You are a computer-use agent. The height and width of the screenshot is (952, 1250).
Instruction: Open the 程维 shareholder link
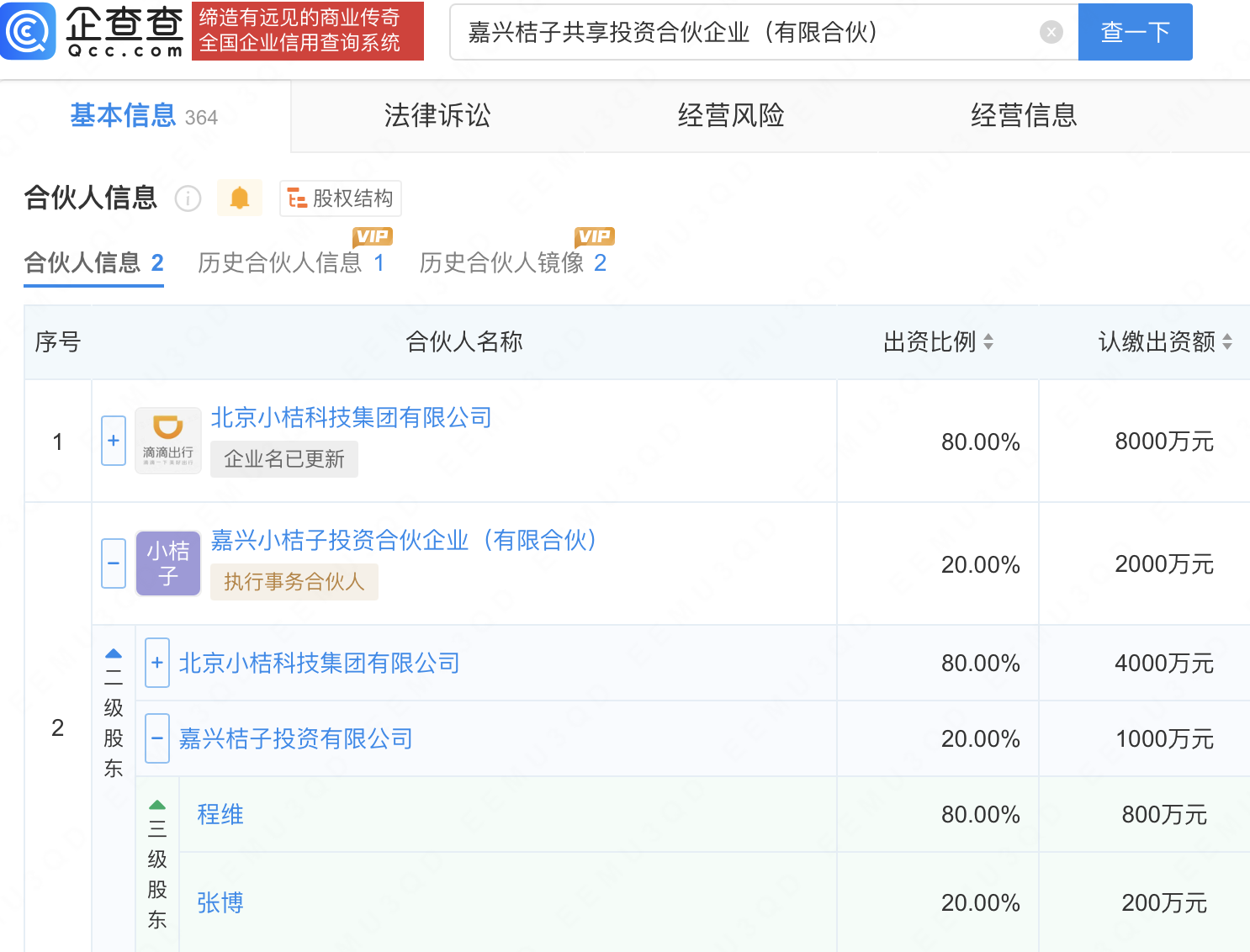(220, 814)
